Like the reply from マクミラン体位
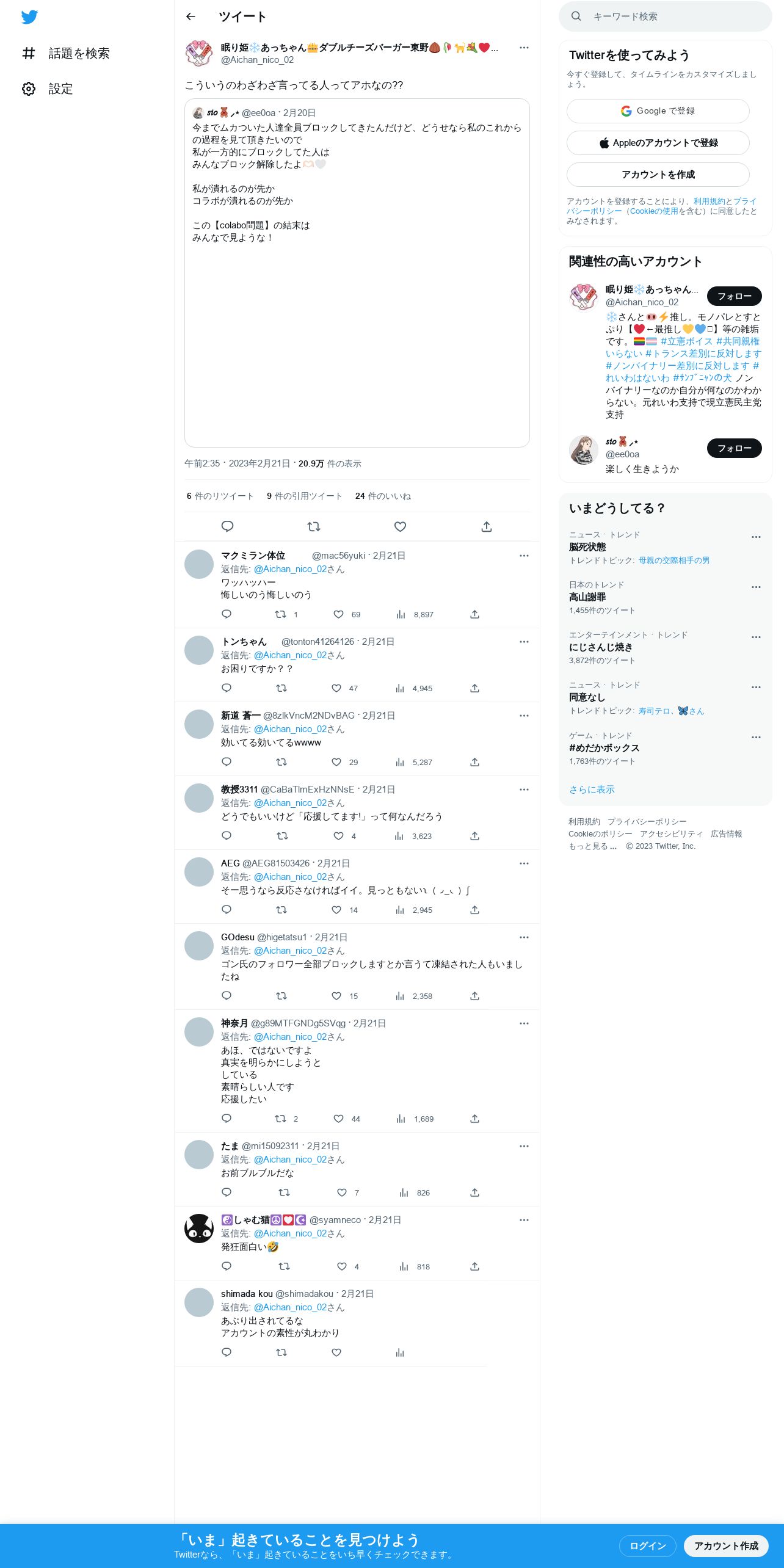 (338, 614)
